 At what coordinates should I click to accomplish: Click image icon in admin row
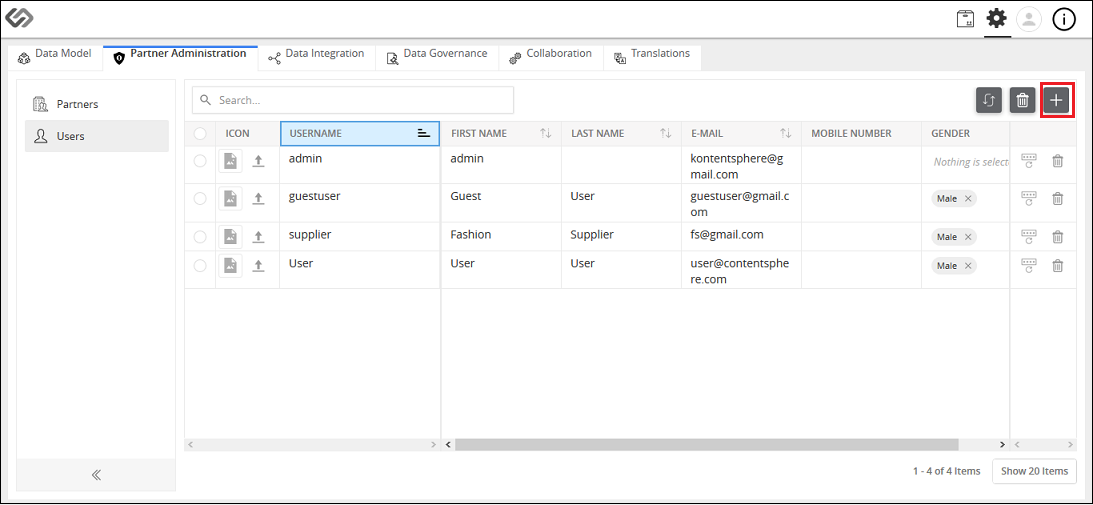click(x=230, y=161)
